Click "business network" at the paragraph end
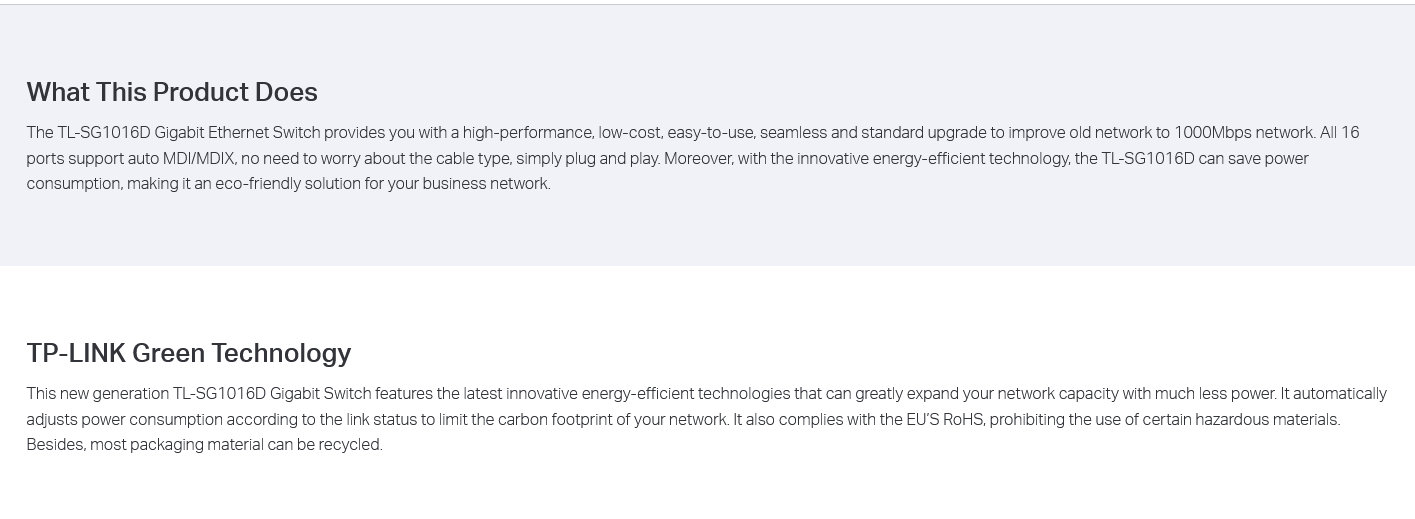 pos(485,184)
